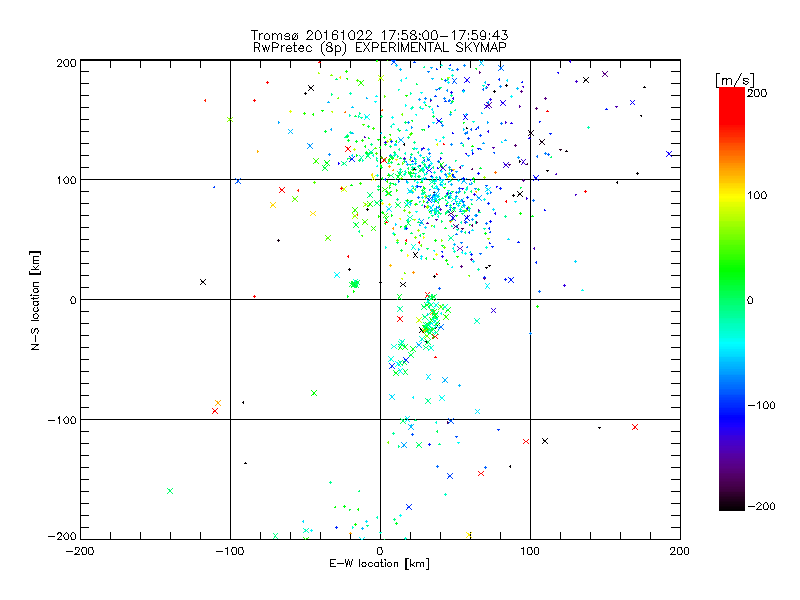Click the x-axis tick label '-100'
This screenshot has width=800, height=600.
[230, 551]
